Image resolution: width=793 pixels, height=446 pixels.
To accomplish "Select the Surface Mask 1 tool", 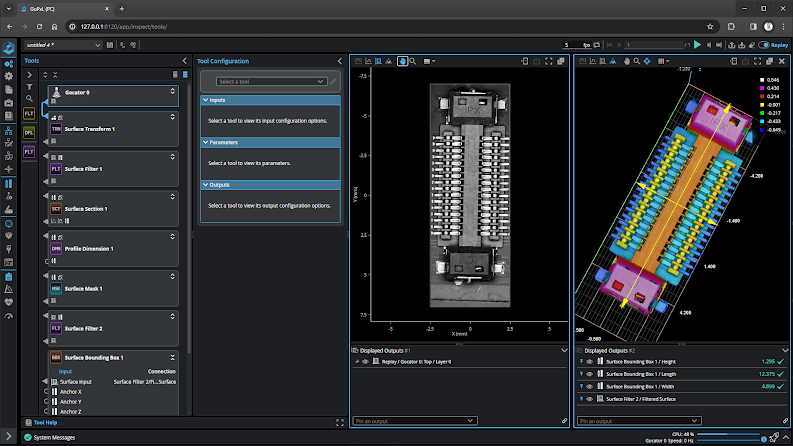I will (x=113, y=289).
